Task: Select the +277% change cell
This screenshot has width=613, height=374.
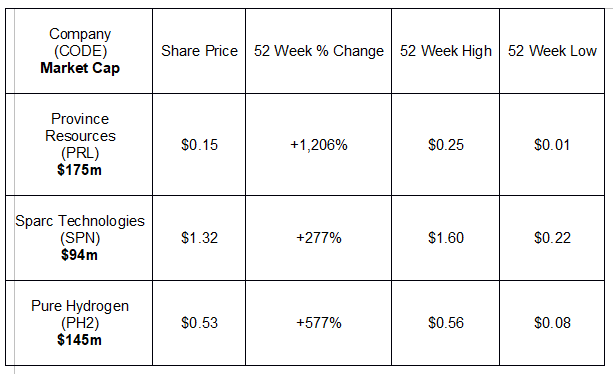Action: click(319, 238)
